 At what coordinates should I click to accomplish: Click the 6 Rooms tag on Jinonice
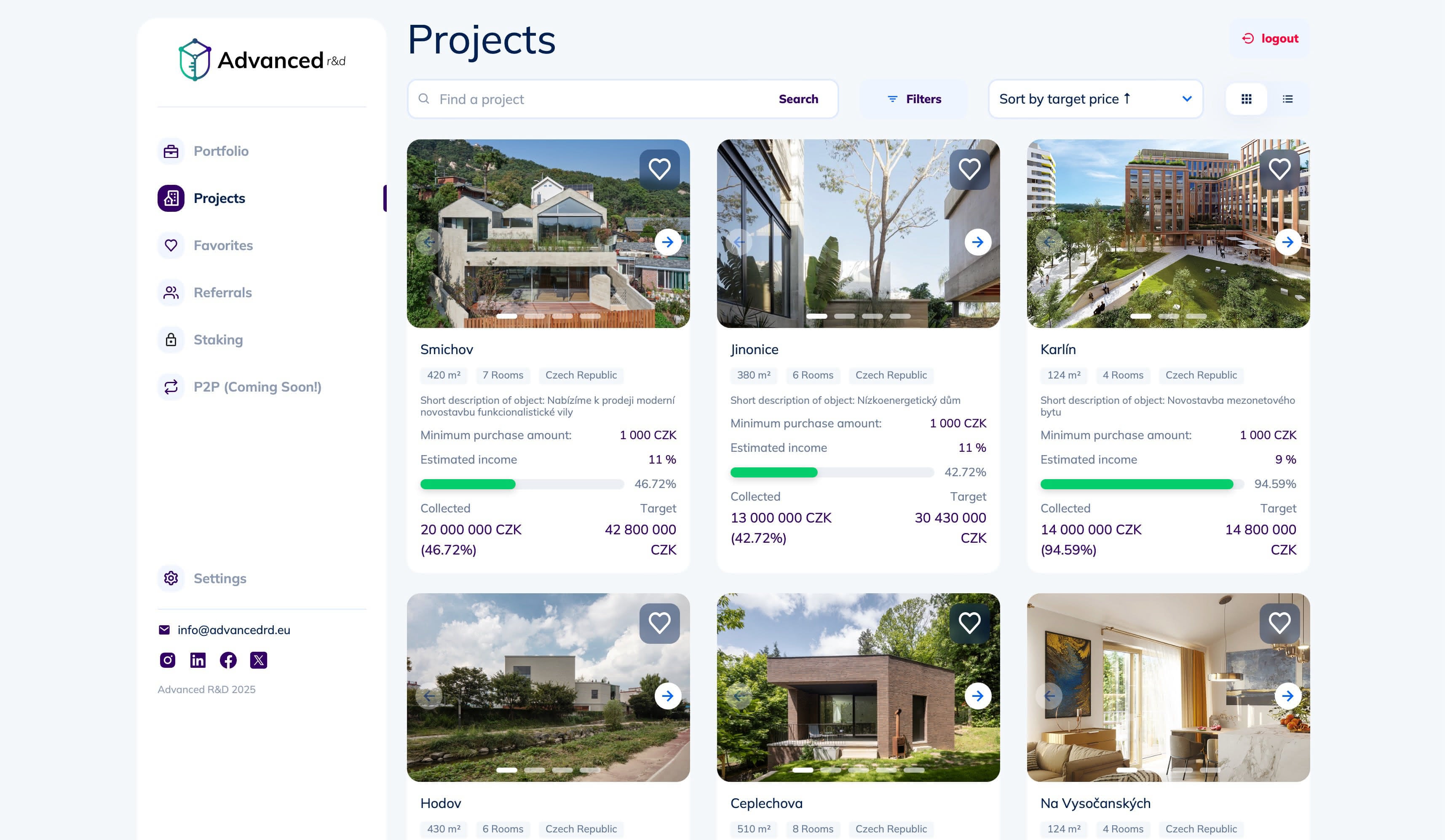[x=813, y=375]
